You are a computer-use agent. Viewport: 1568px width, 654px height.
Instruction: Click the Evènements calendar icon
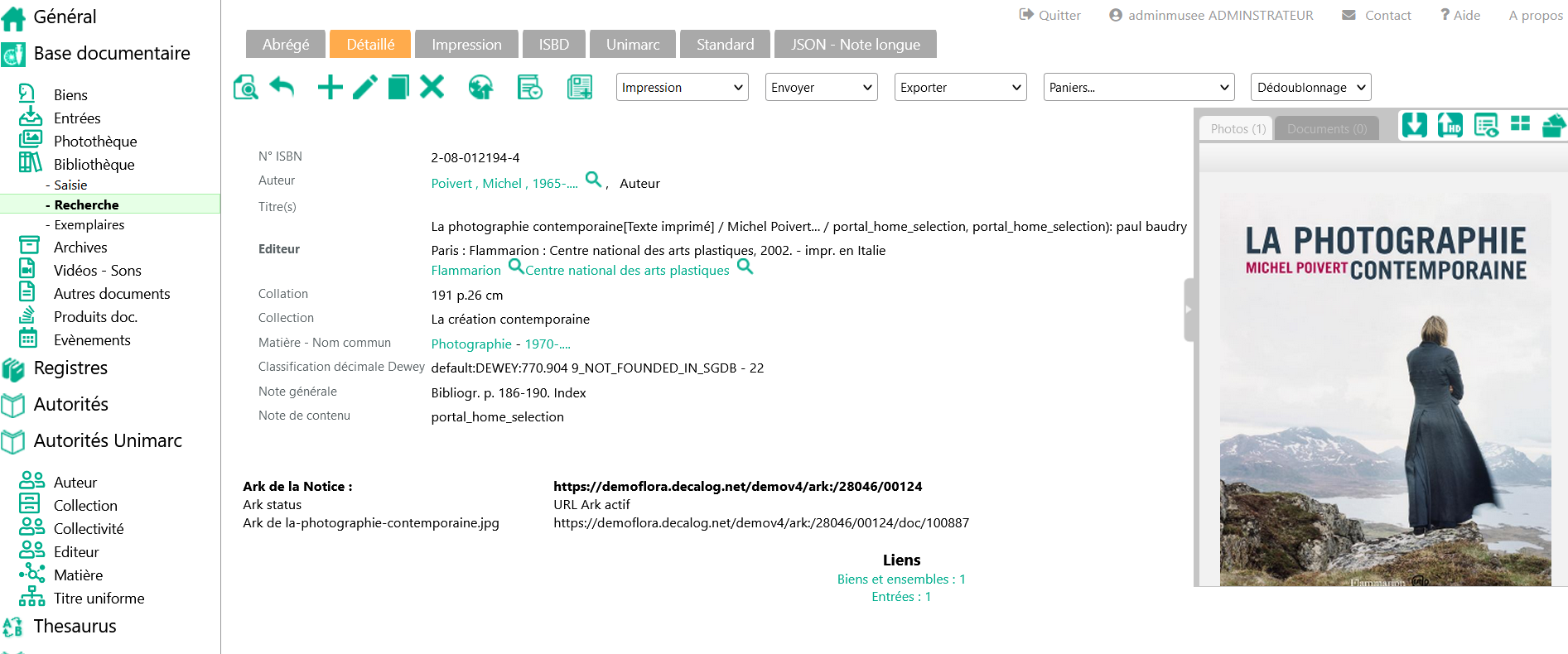coord(28,338)
